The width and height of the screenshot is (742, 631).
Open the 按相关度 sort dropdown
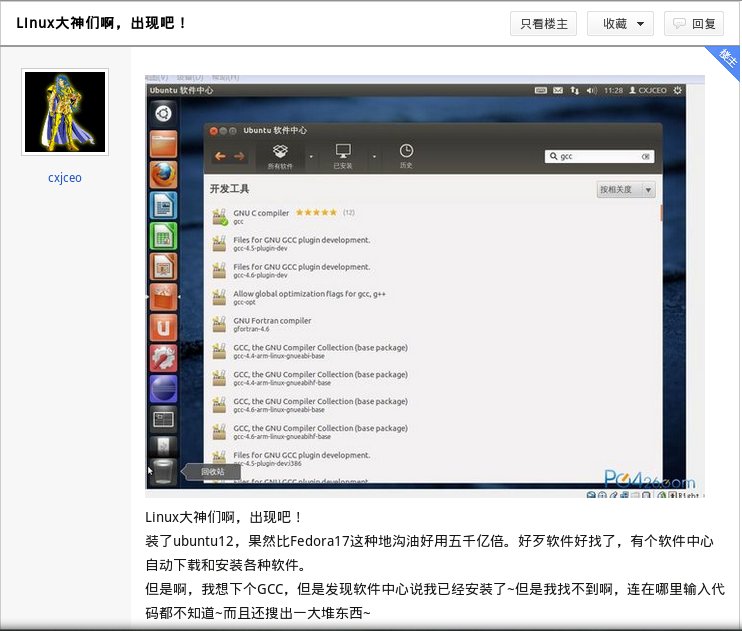click(x=626, y=190)
